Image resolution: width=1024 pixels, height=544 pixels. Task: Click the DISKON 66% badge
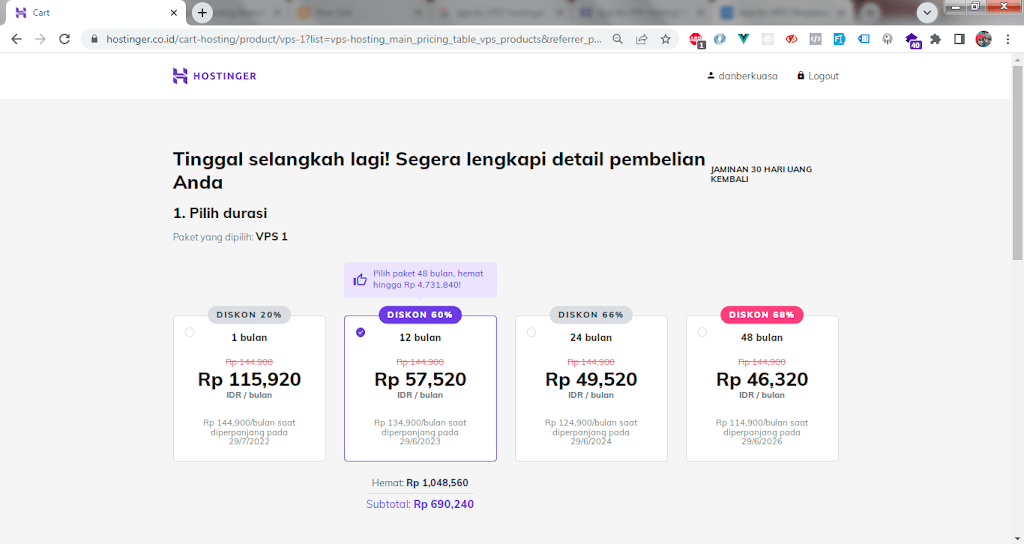(591, 315)
